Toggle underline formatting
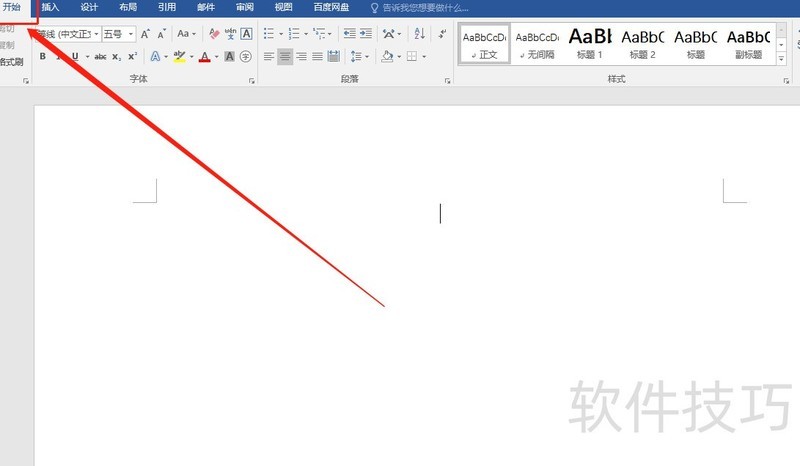800x466 pixels. [75, 56]
